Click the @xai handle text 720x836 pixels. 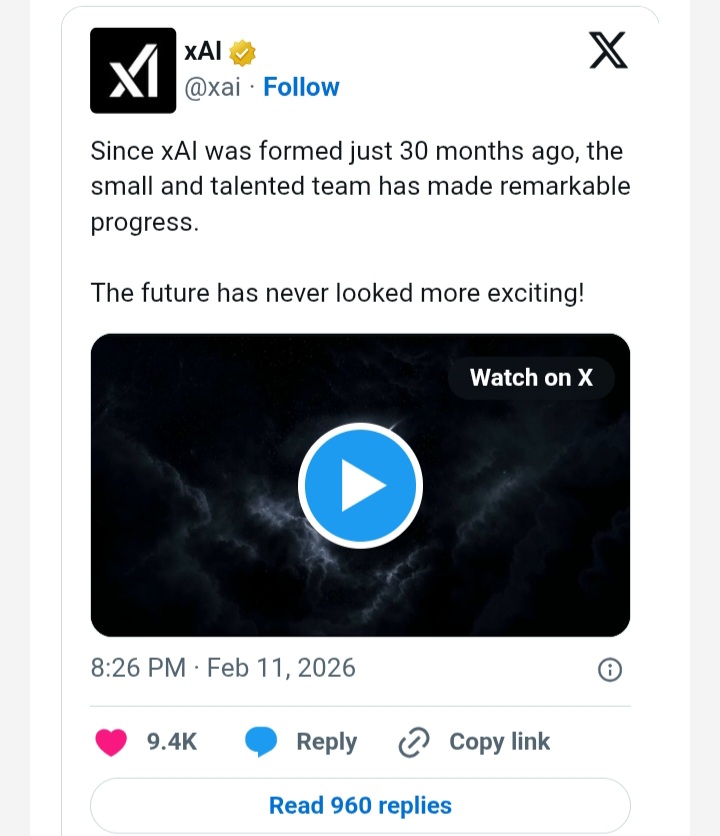point(213,87)
